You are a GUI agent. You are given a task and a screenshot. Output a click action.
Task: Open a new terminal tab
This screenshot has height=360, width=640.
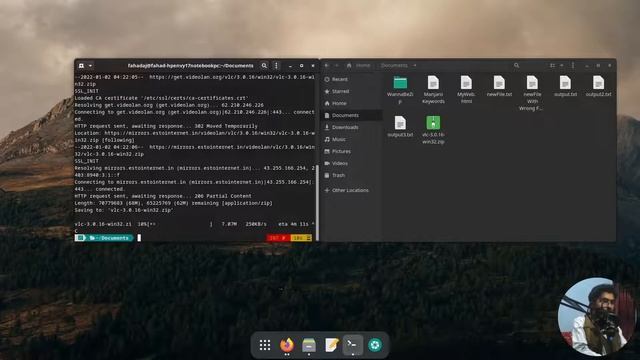tap(81, 66)
